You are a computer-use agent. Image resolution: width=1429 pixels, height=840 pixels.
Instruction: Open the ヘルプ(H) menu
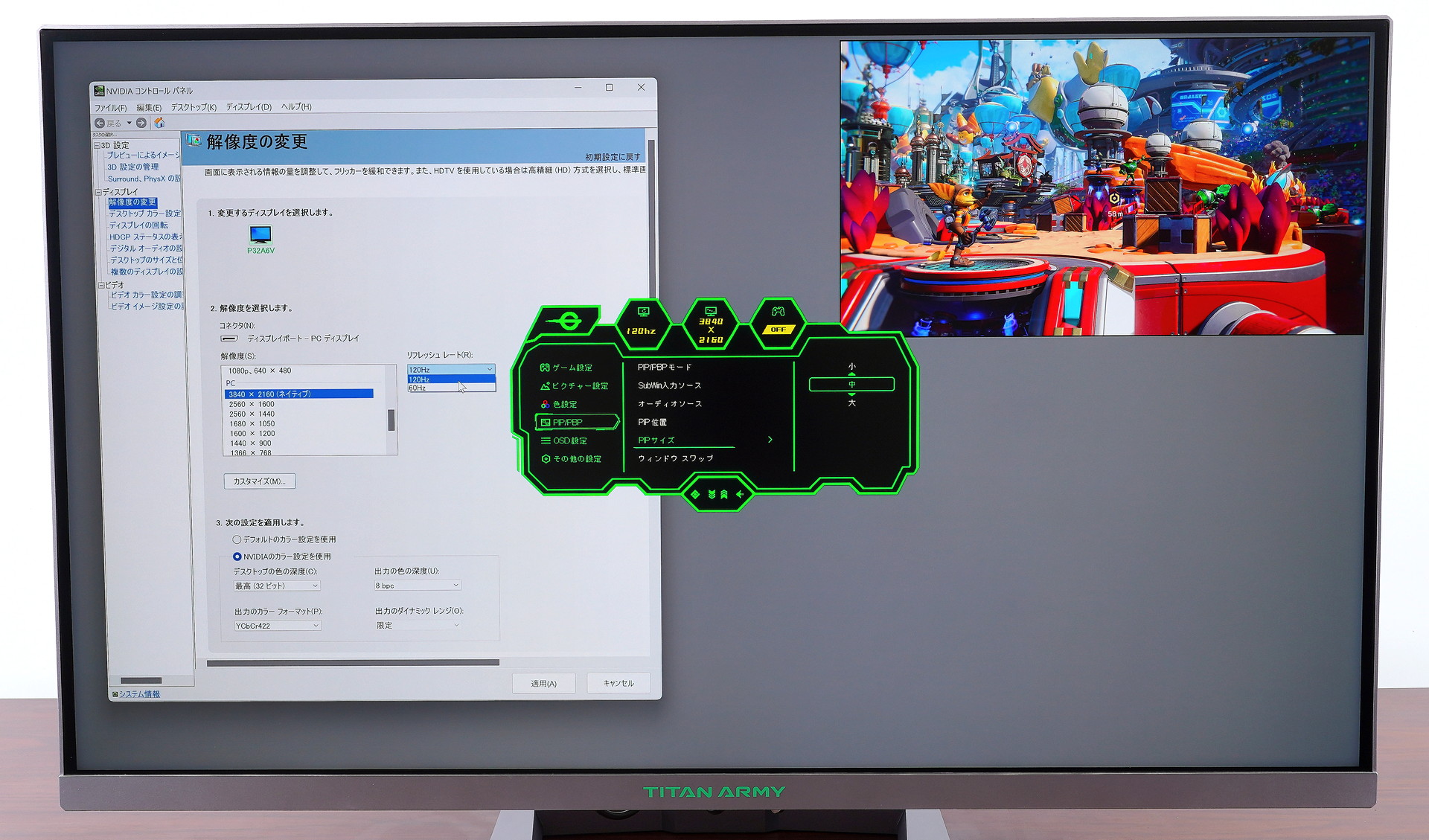(296, 107)
